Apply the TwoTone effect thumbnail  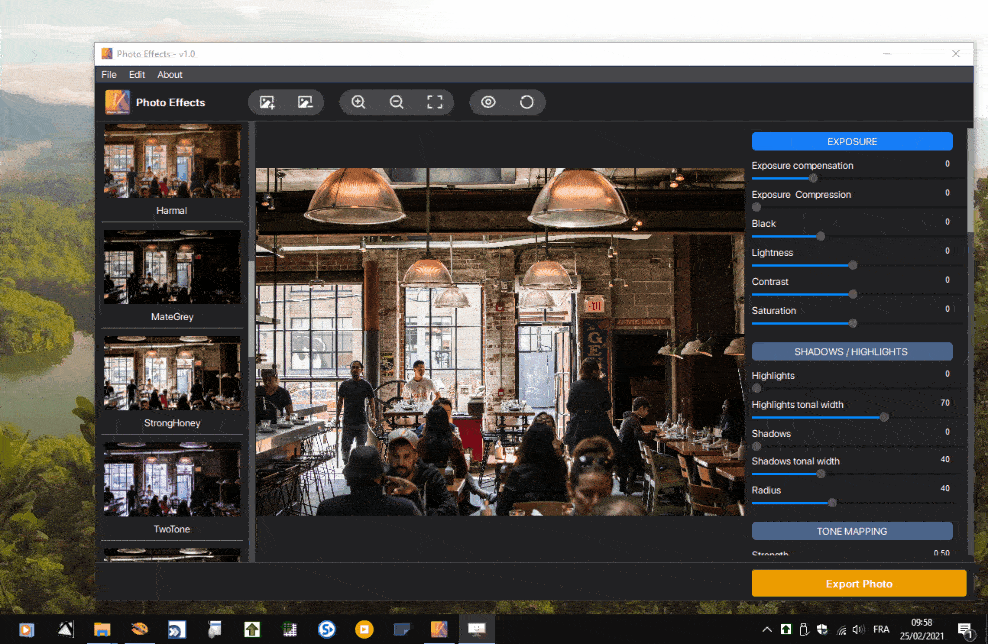(172, 479)
